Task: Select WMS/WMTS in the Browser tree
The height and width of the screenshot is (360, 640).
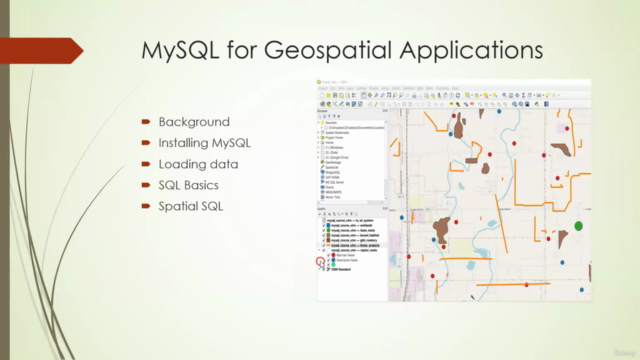Action: 334,192
